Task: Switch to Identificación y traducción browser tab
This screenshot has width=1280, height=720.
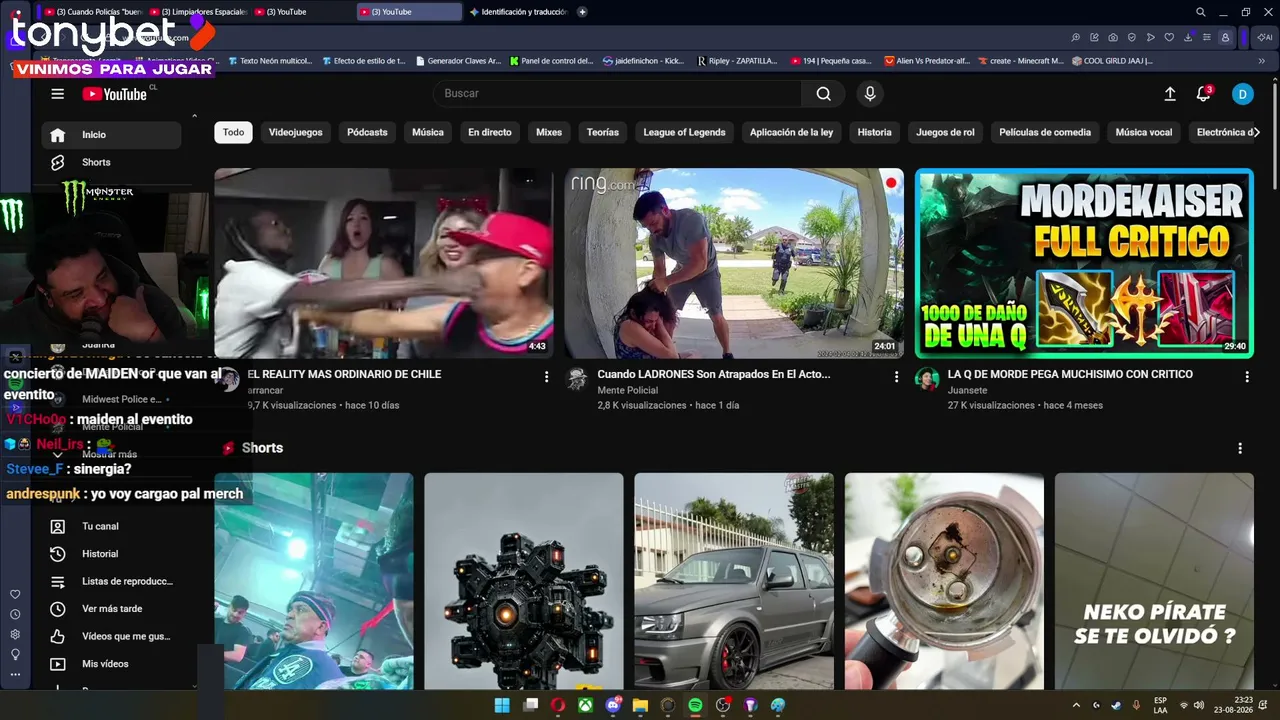Action: point(518,12)
